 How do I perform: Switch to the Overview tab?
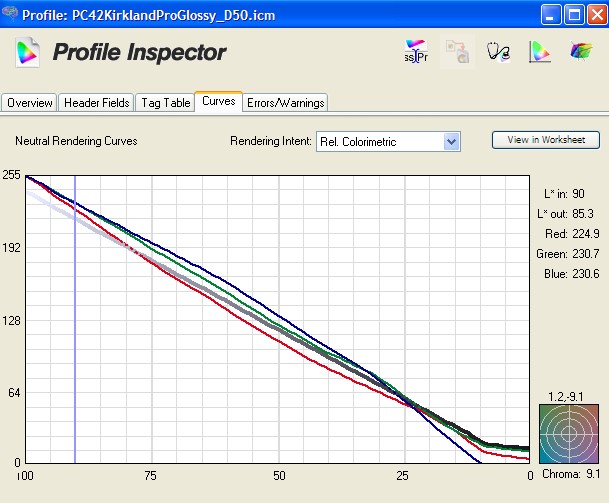pos(29,102)
